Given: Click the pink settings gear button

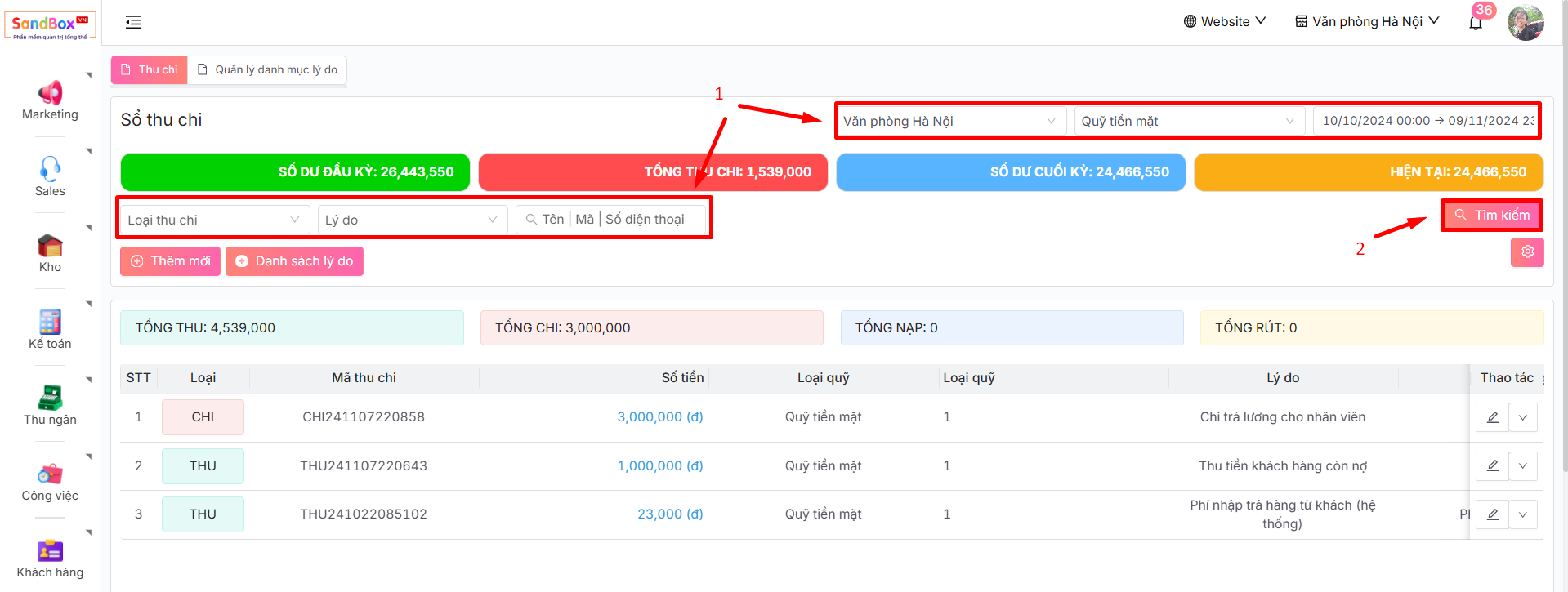Looking at the screenshot, I should (x=1526, y=252).
